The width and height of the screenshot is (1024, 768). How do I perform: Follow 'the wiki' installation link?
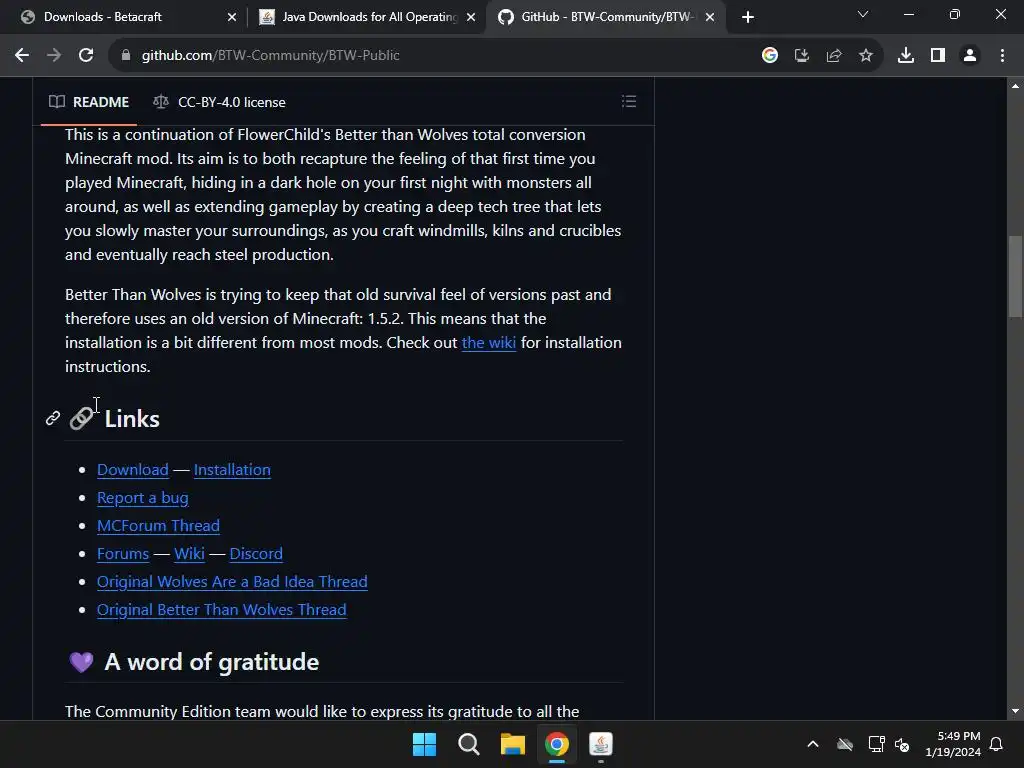[488, 342]
